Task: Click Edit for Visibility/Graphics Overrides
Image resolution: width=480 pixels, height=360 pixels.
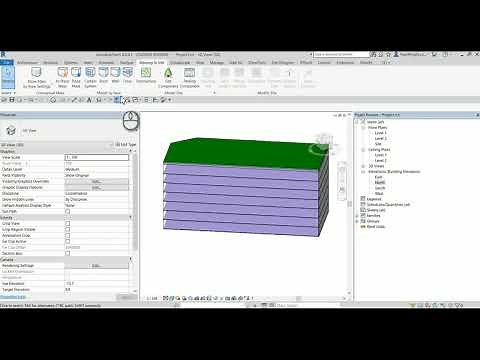Action: coord(96,181)
